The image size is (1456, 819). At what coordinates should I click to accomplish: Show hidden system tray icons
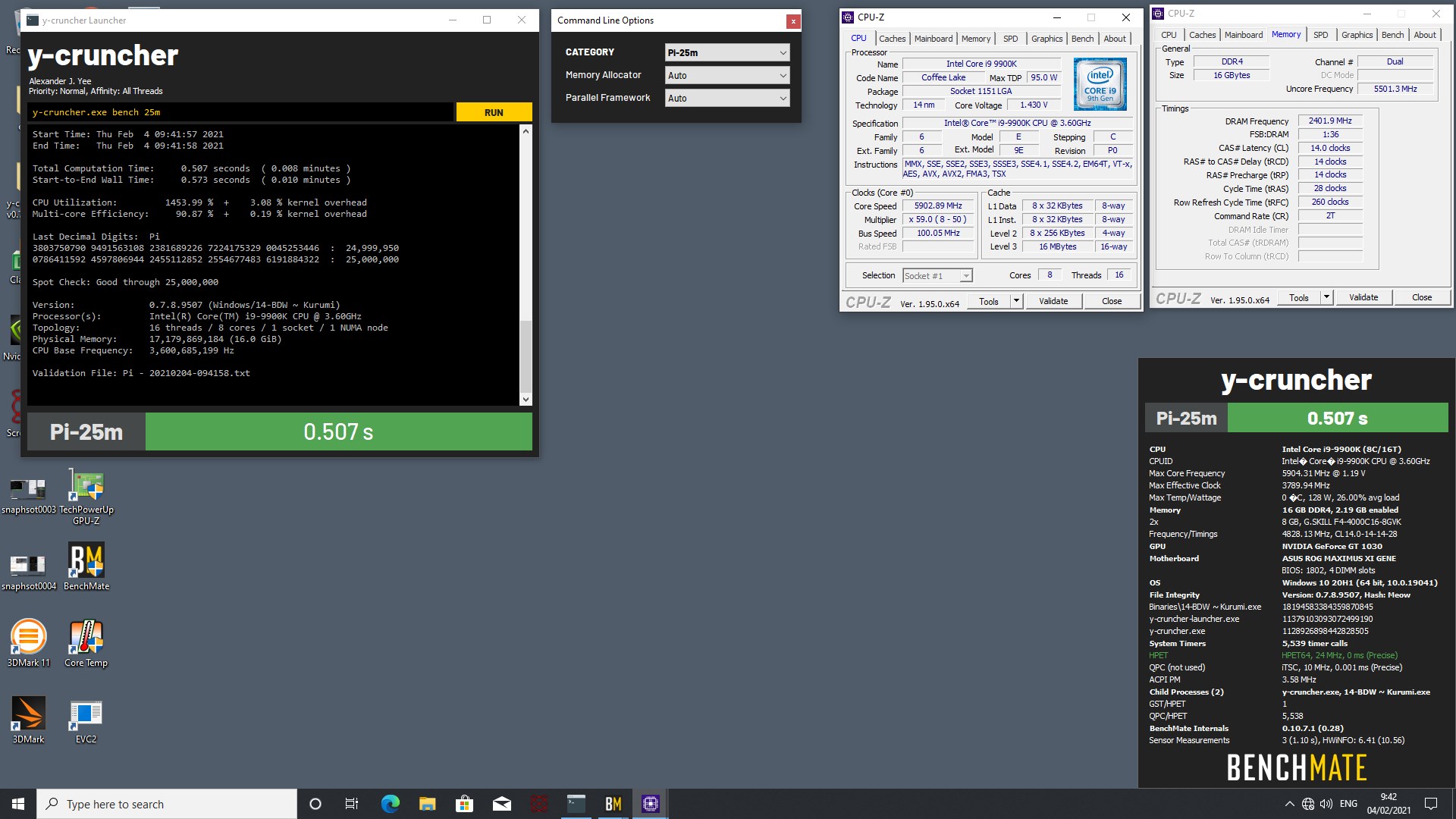coord(1289,804)
